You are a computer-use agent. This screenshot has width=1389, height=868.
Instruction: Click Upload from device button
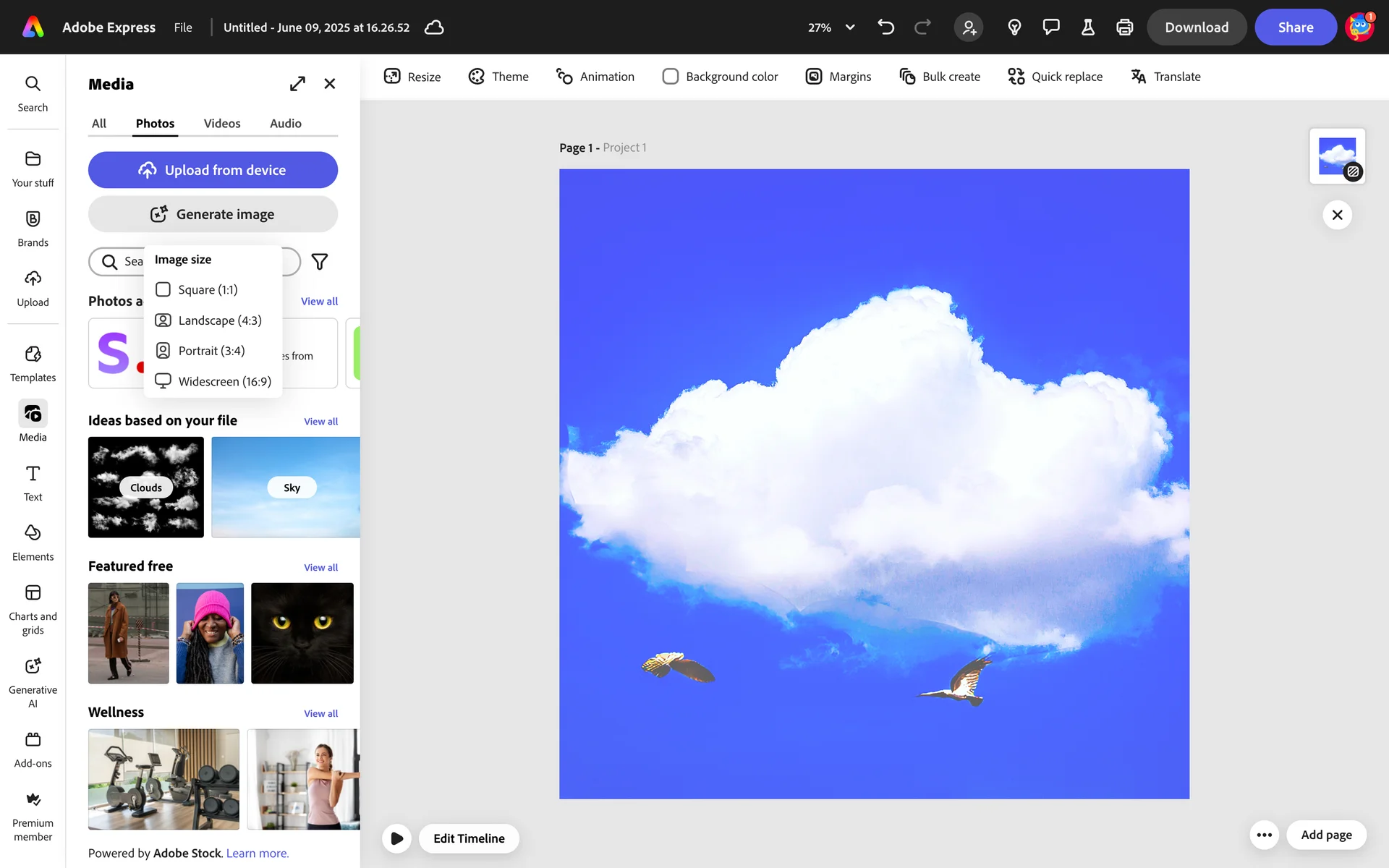pyautogui.click(x=213, y=170)
